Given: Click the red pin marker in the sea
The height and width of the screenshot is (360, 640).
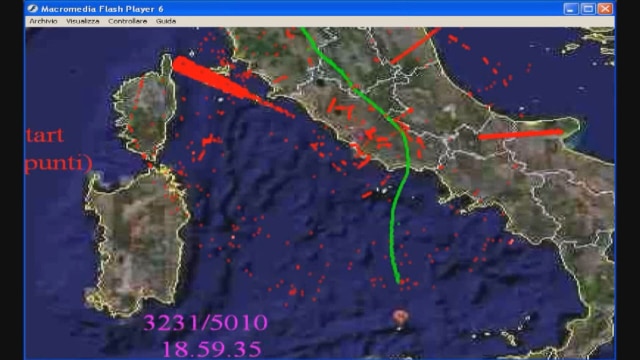Looking at the screenshot, I should pos(400,318).
